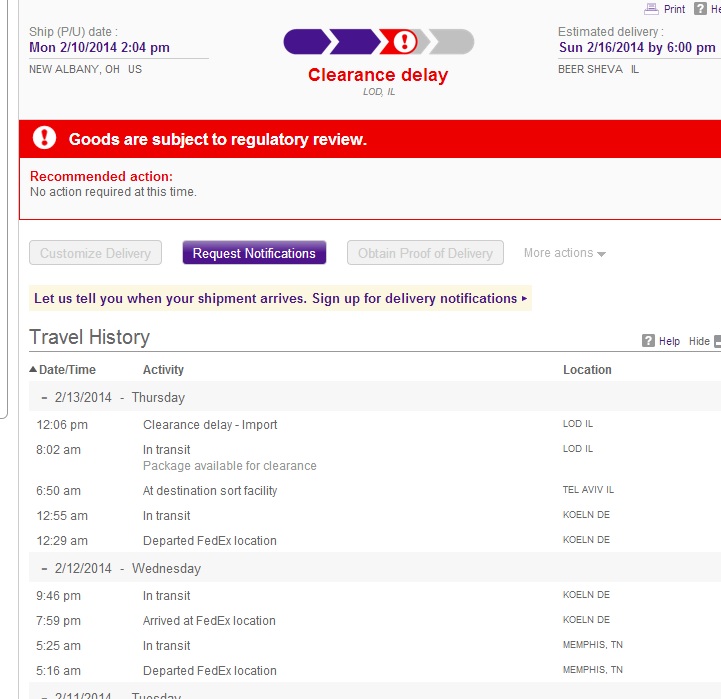Click the second purple progress step arrow
The height and width of the screenshot is (699, 721).
tap(353, 42)
